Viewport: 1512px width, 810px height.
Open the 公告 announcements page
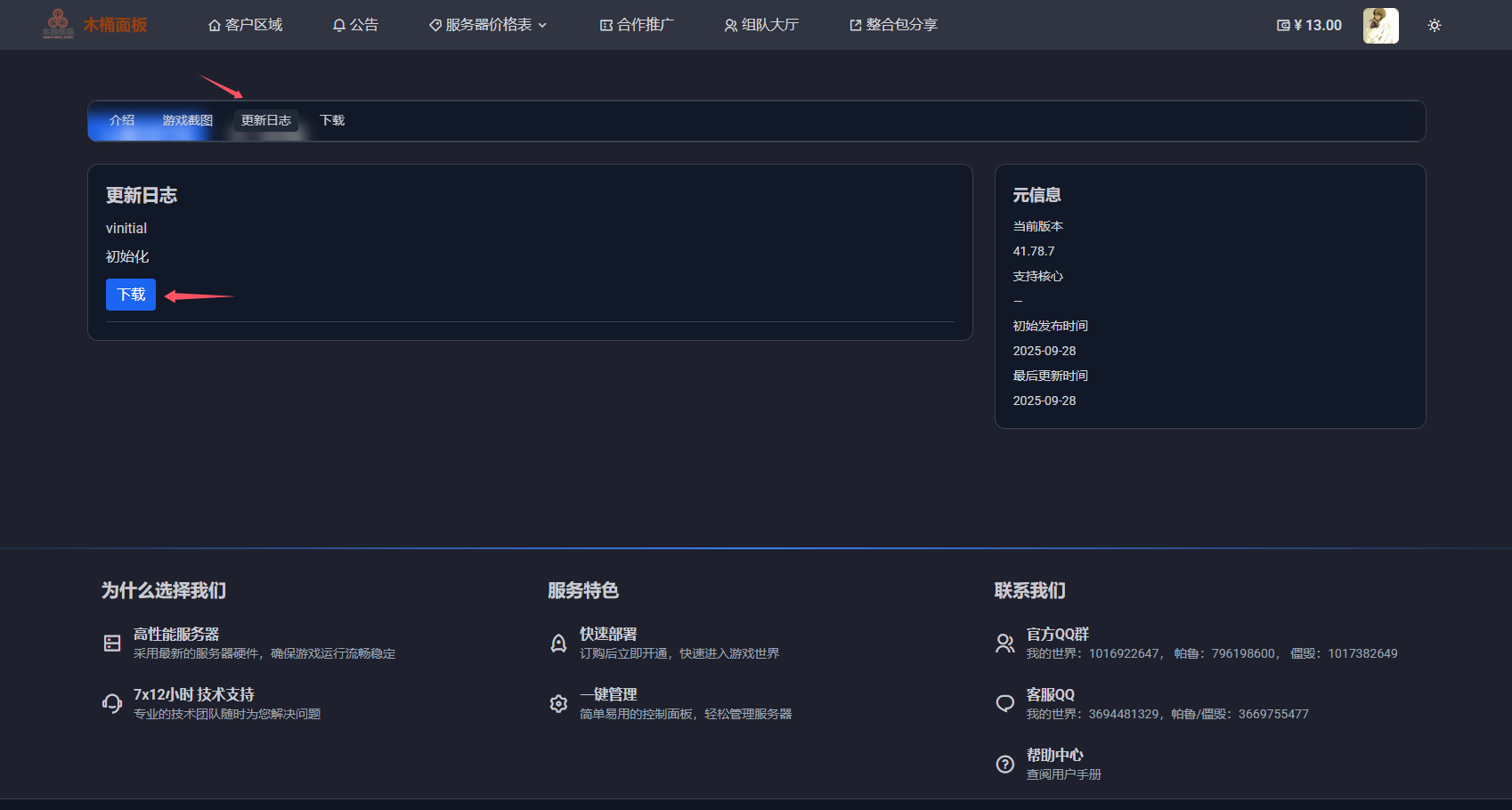(x=355, y=25)
